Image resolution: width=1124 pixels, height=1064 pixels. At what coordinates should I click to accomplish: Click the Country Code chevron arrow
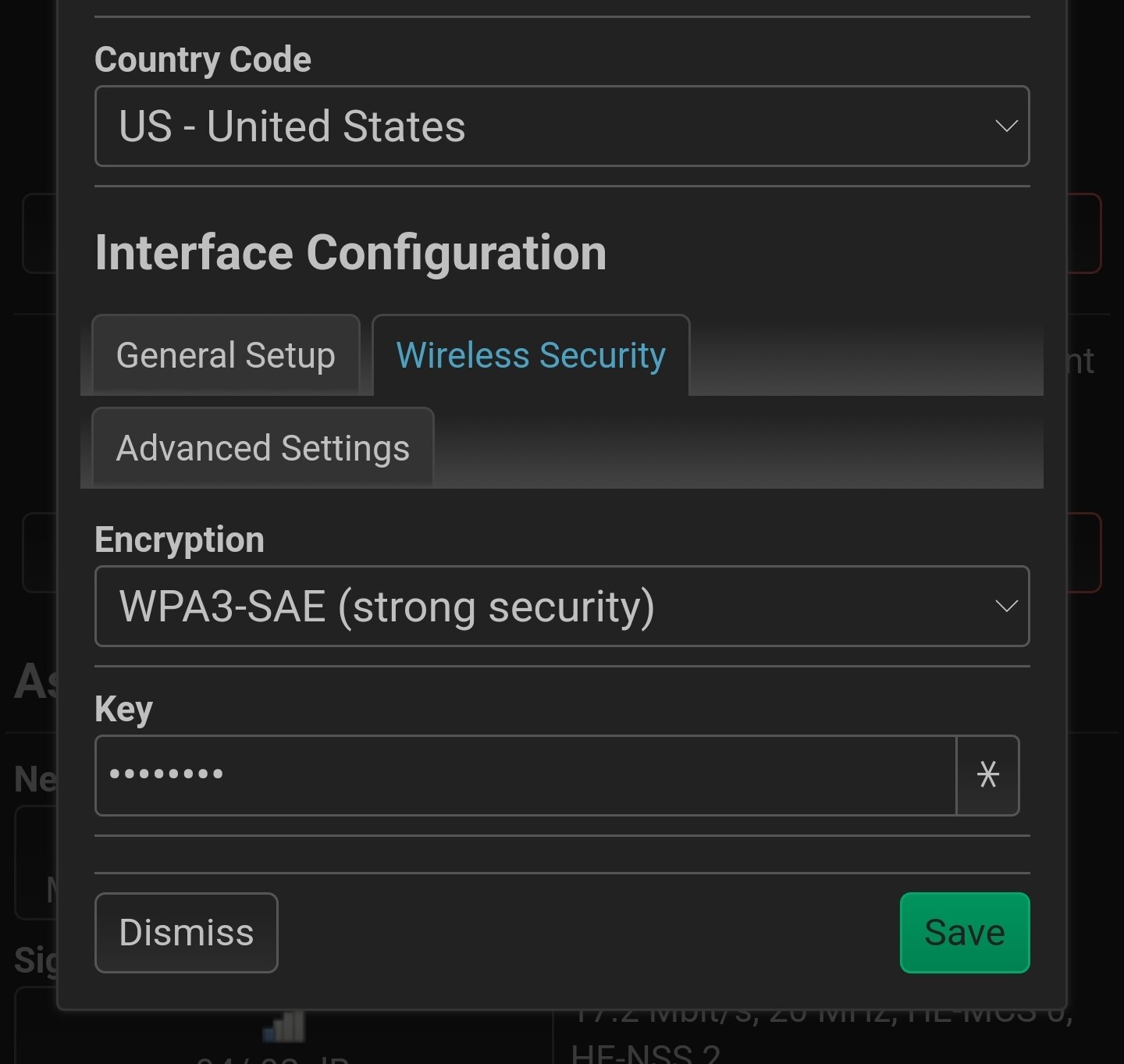coord(1006,126)
